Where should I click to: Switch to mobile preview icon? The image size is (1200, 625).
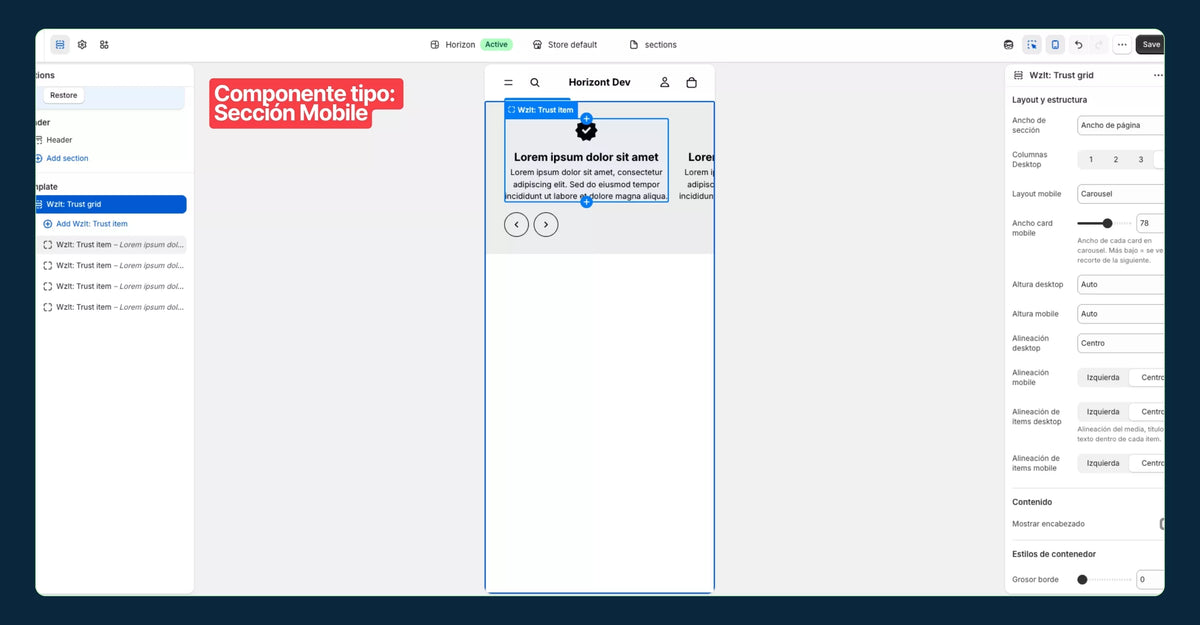[x=1055, y=45]
